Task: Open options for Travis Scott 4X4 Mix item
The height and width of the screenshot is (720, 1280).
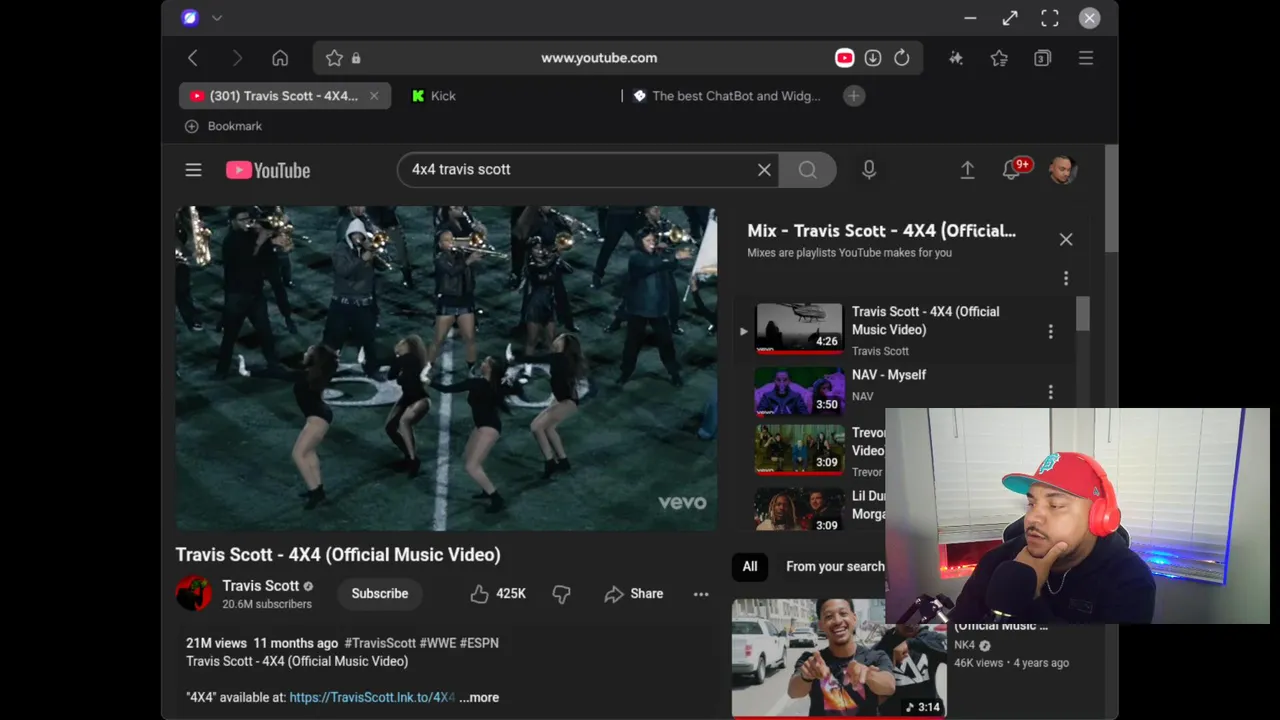Action: [1050, 331]
